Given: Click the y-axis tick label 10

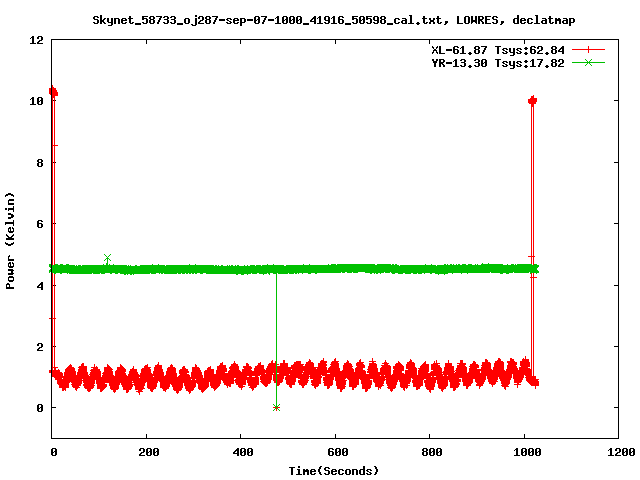Looking at the screenshot, I should pos(36,101).
